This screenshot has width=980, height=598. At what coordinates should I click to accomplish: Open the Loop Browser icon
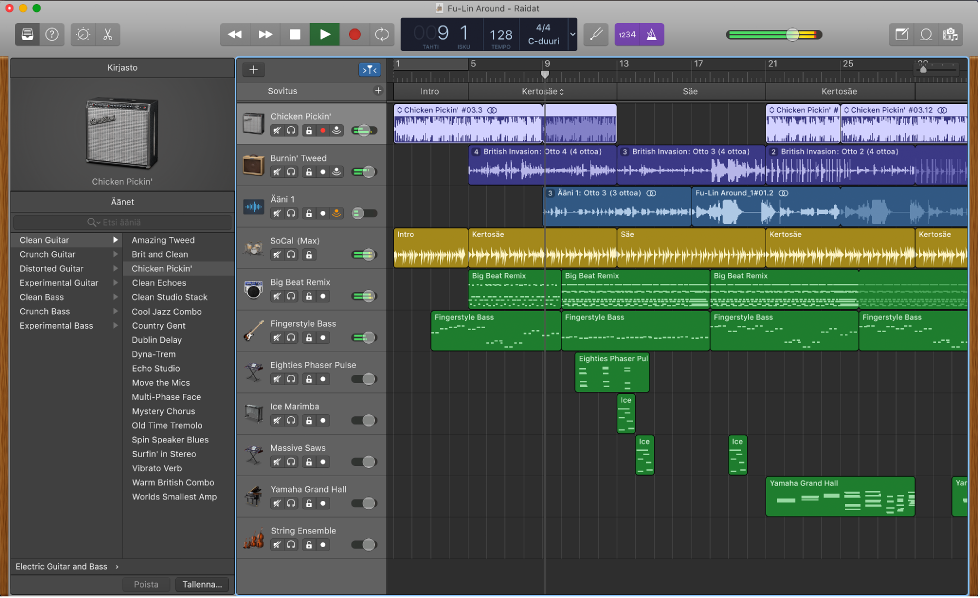[x=926, y=34]
